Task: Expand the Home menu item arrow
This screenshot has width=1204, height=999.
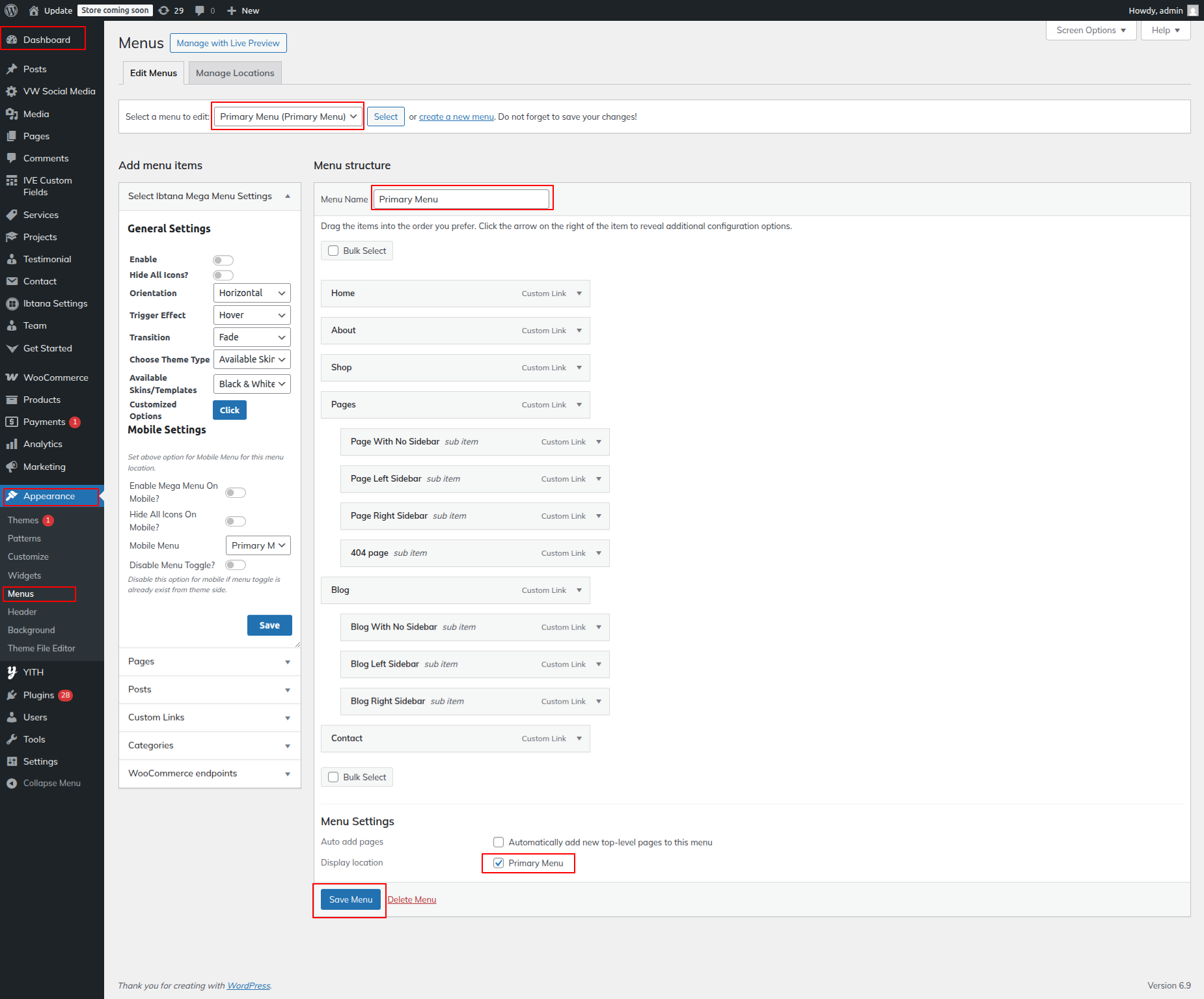Action: click(x=579, y=294)
